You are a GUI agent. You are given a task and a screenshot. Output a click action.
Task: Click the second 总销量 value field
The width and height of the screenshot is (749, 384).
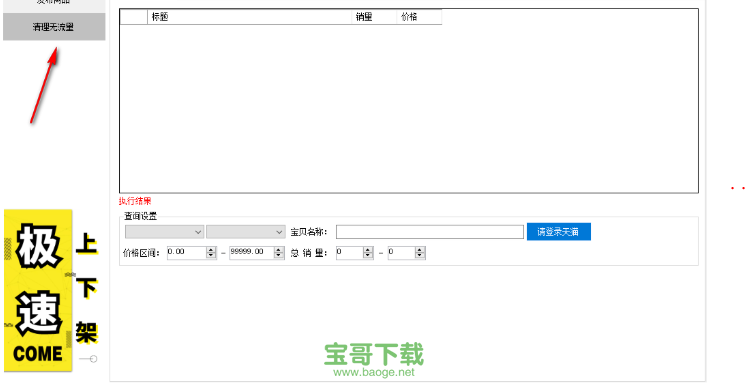[x=402, y=253]
